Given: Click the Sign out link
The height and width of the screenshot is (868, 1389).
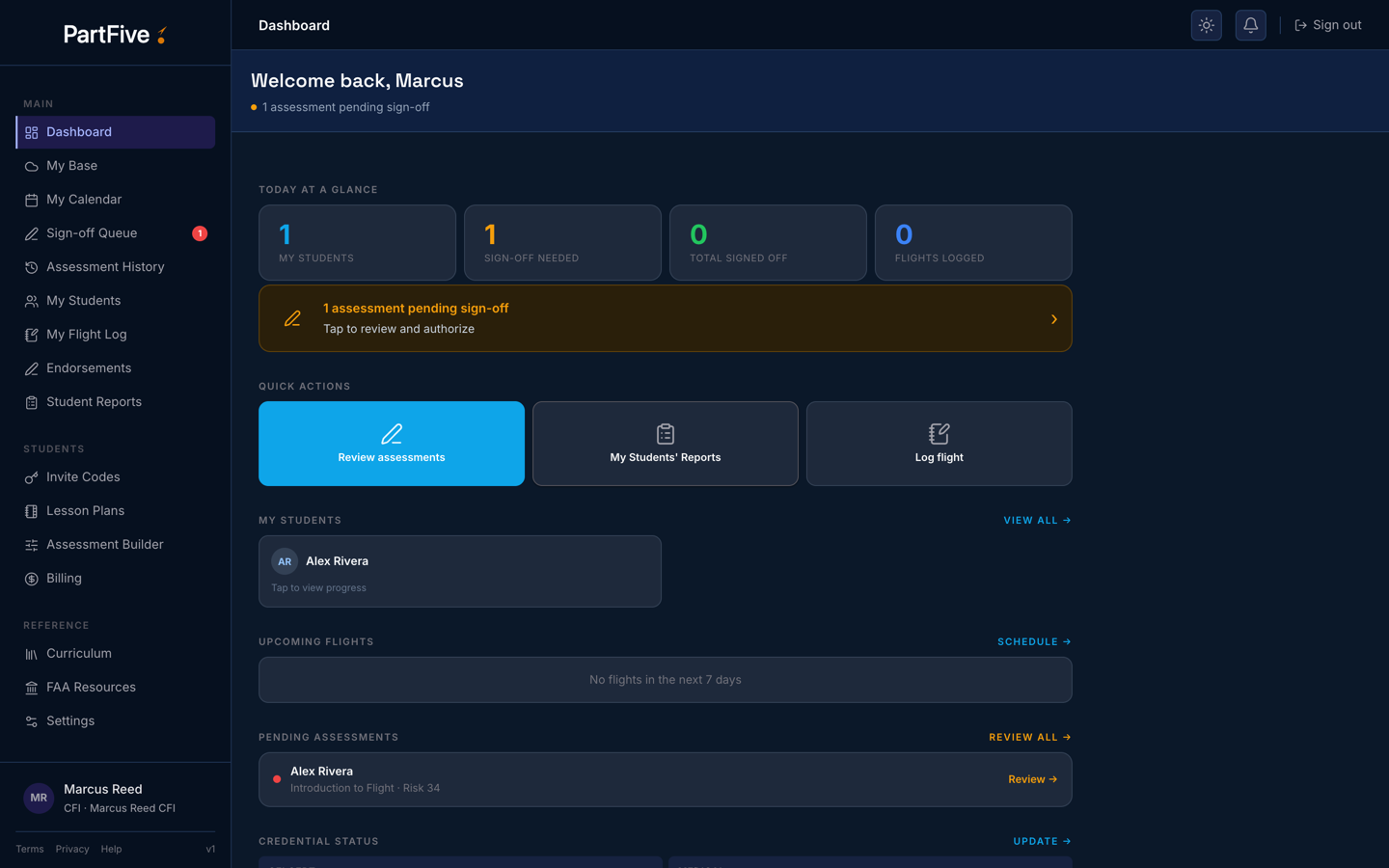Looking at the screenshot, I should pos(1327,25).
